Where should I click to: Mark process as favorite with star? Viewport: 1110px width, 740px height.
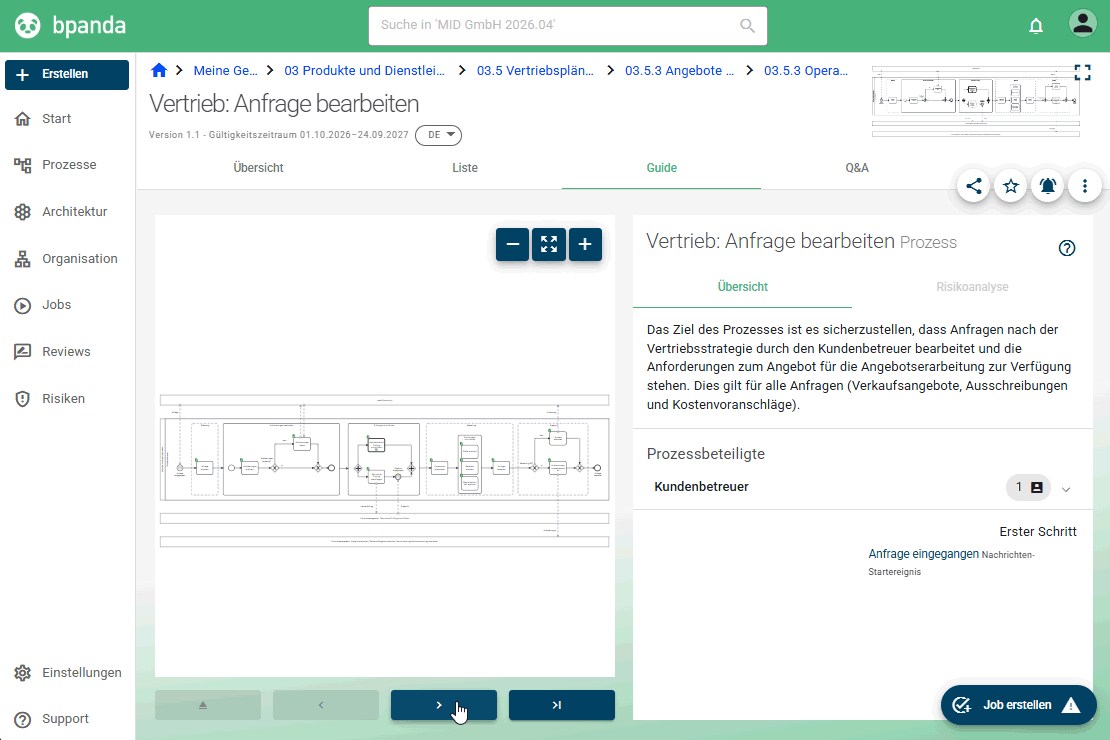click(1011, 186)
